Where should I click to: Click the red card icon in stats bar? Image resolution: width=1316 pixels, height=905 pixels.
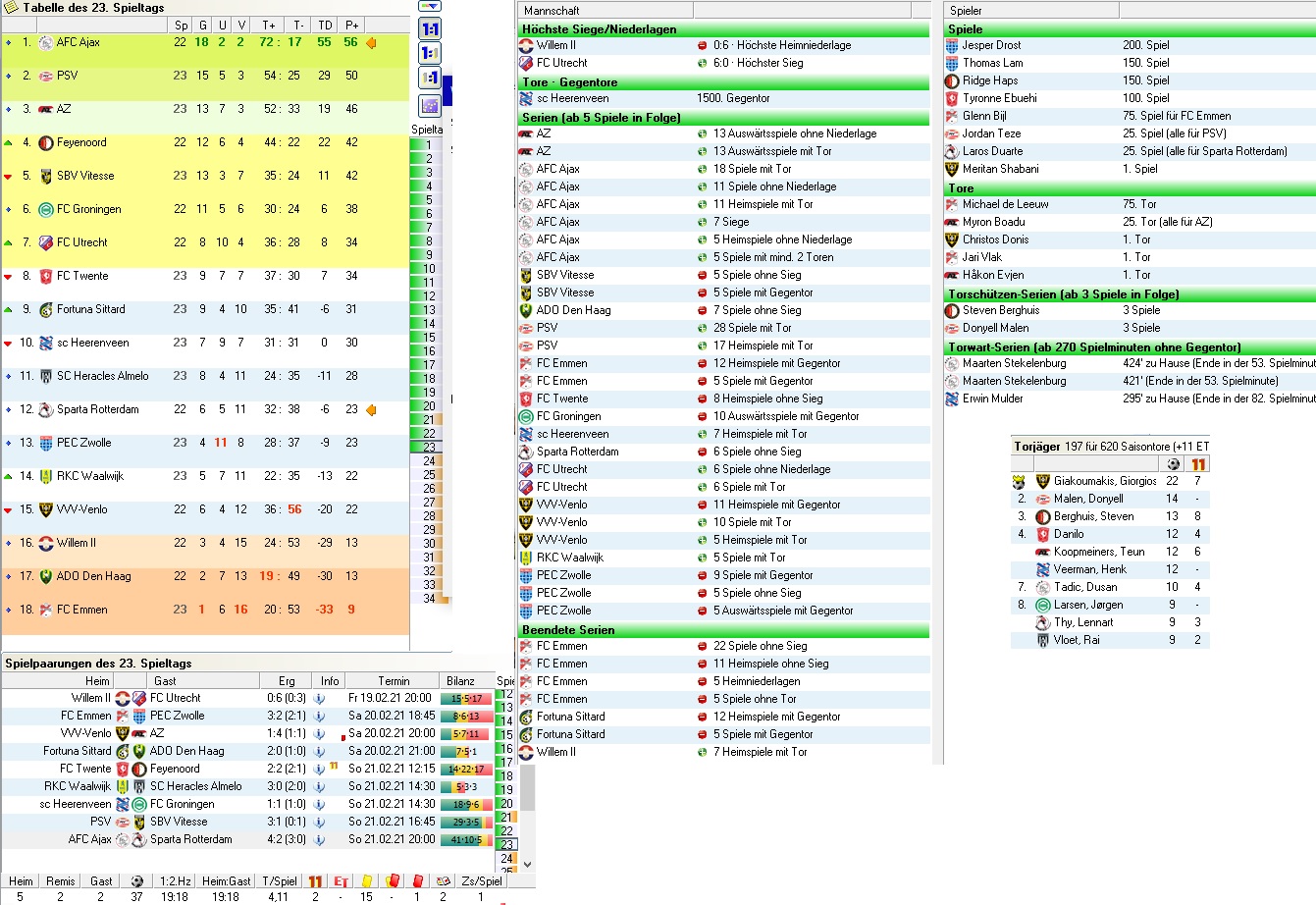(x=417, y=881)
